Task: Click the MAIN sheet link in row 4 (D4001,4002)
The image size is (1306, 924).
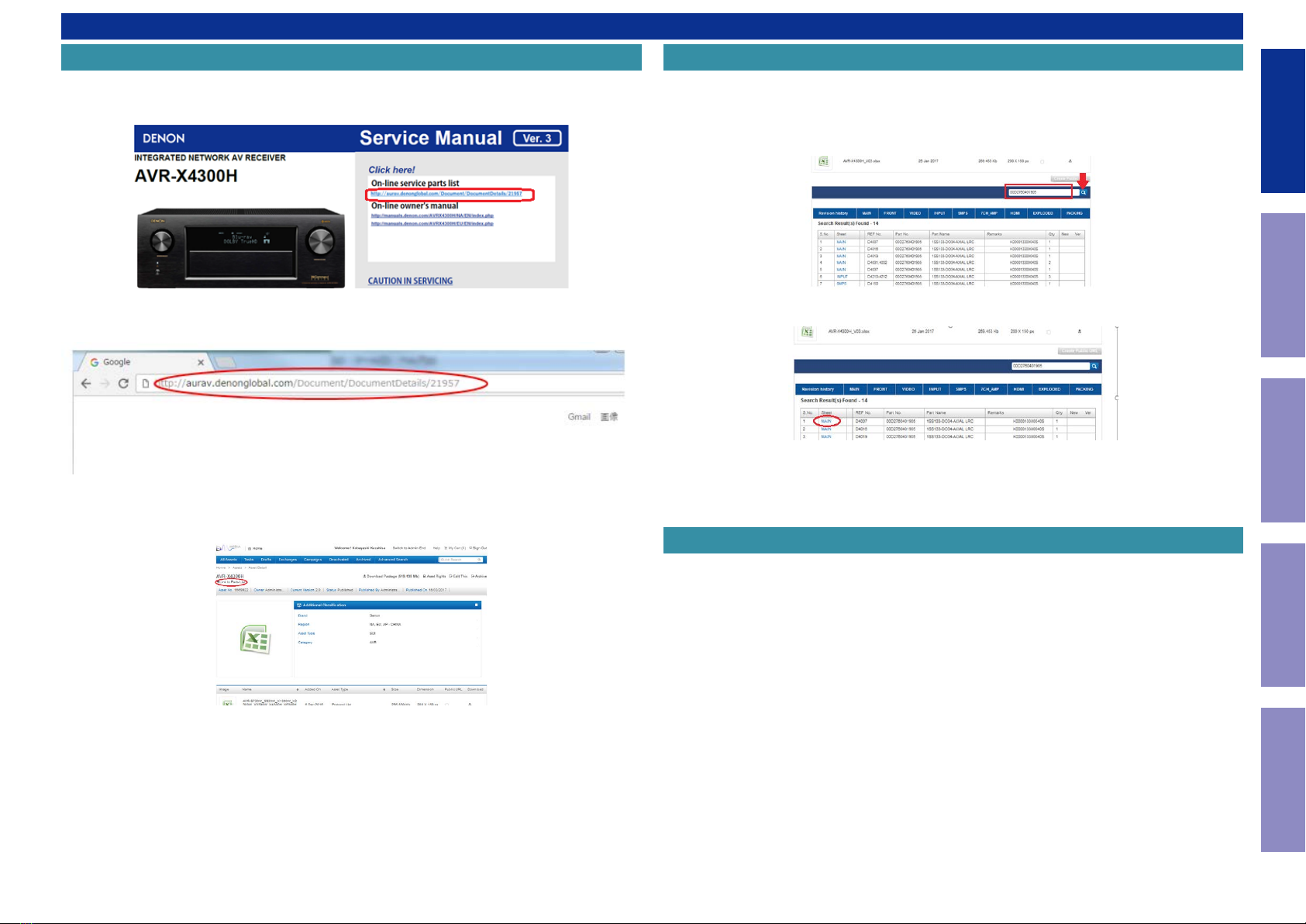Action: 841,263
